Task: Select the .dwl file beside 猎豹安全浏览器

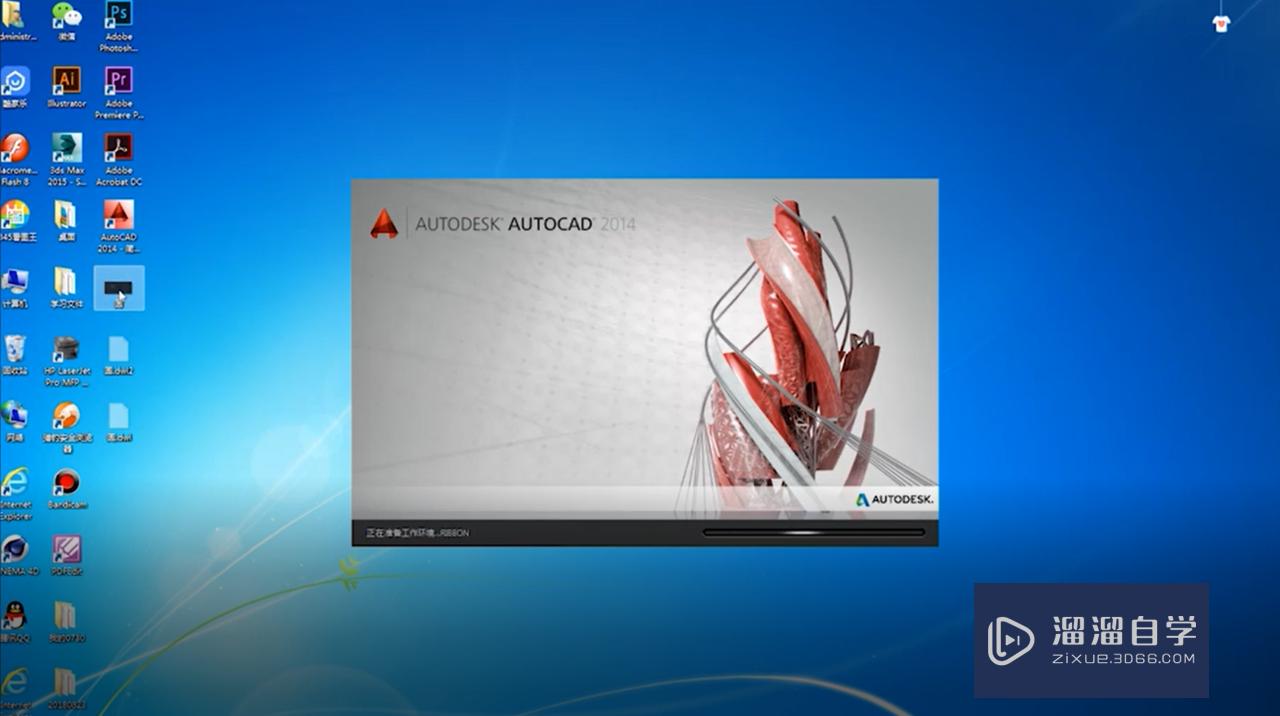Action: point(118,422)
